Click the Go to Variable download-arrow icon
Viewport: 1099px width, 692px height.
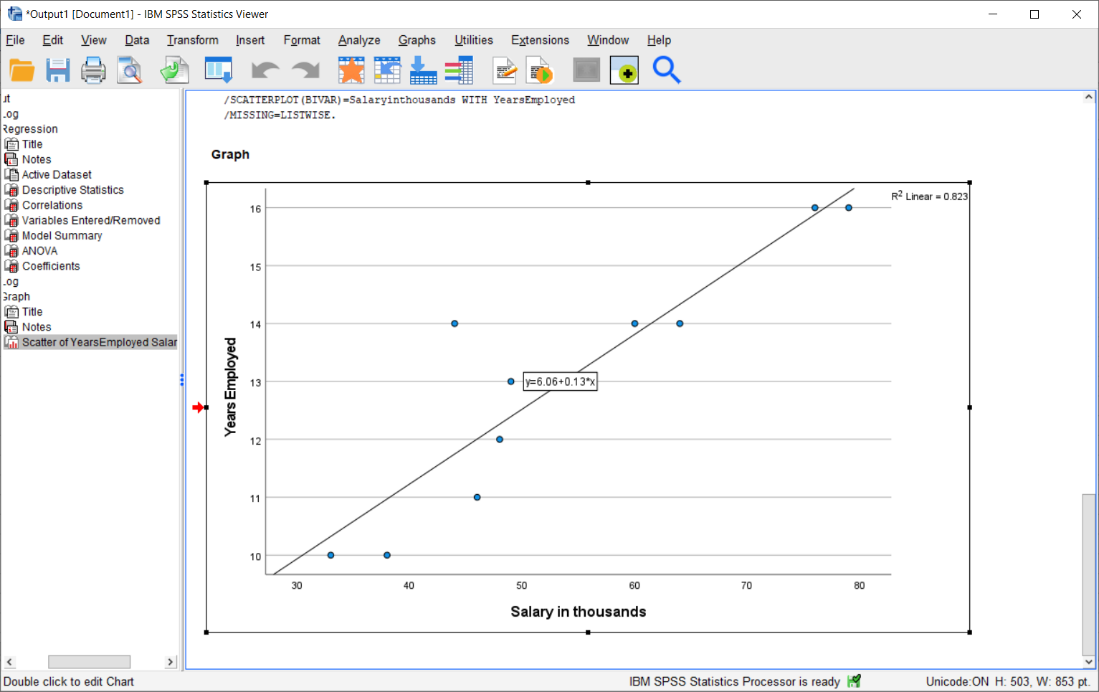pyautogui.click(x=423, y=70)
